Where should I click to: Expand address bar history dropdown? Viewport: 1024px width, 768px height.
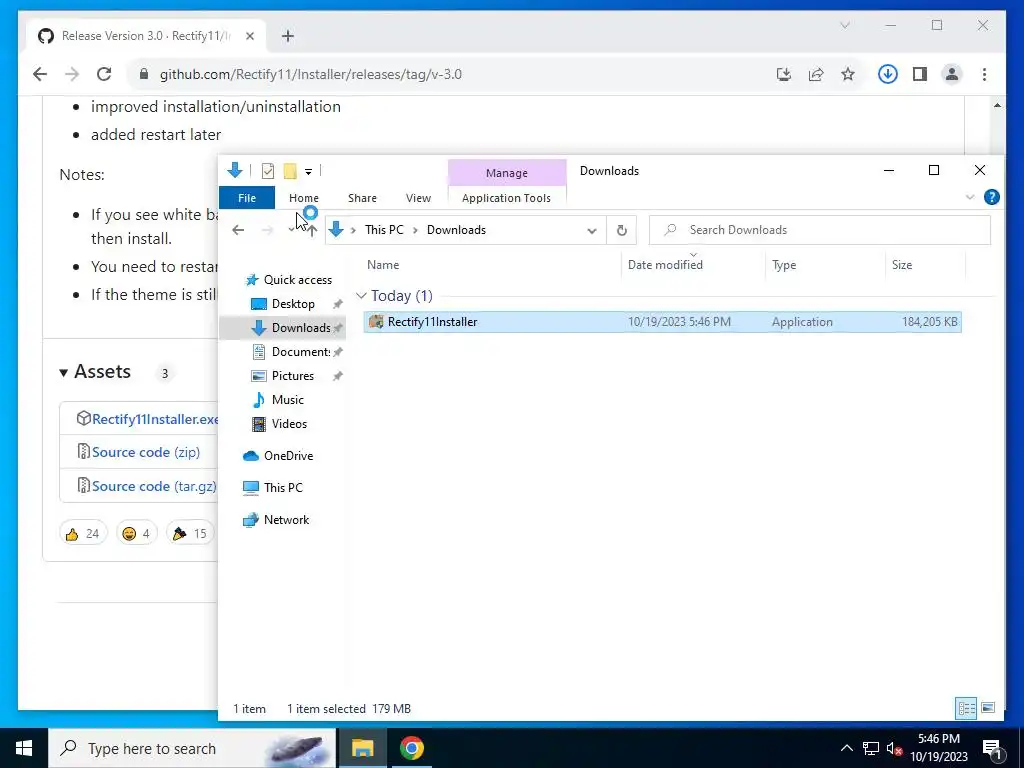click(592, 230)
